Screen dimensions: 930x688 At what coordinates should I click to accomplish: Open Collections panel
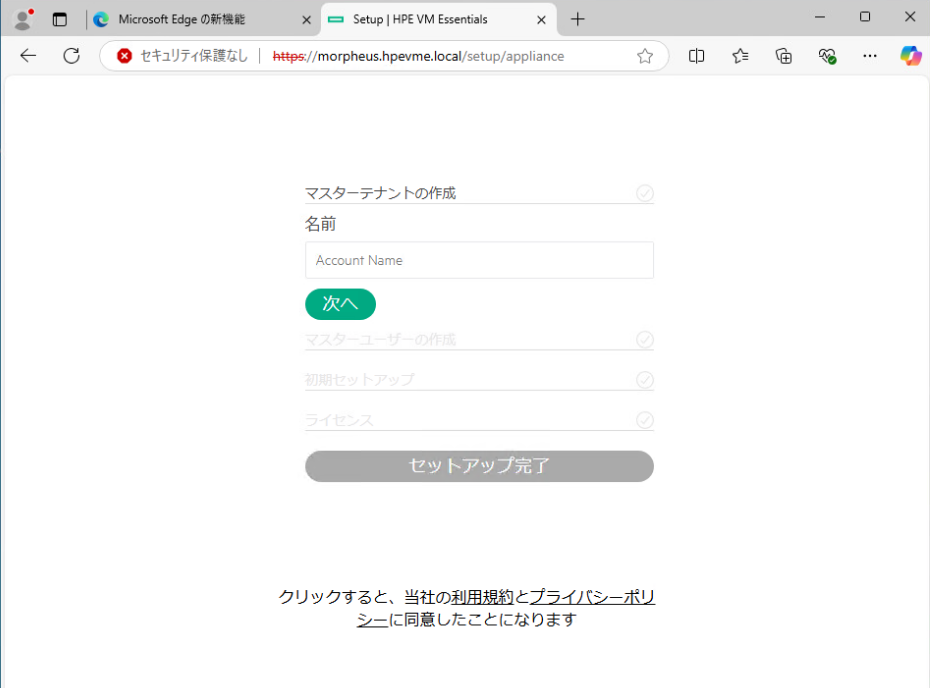(784, 56)
